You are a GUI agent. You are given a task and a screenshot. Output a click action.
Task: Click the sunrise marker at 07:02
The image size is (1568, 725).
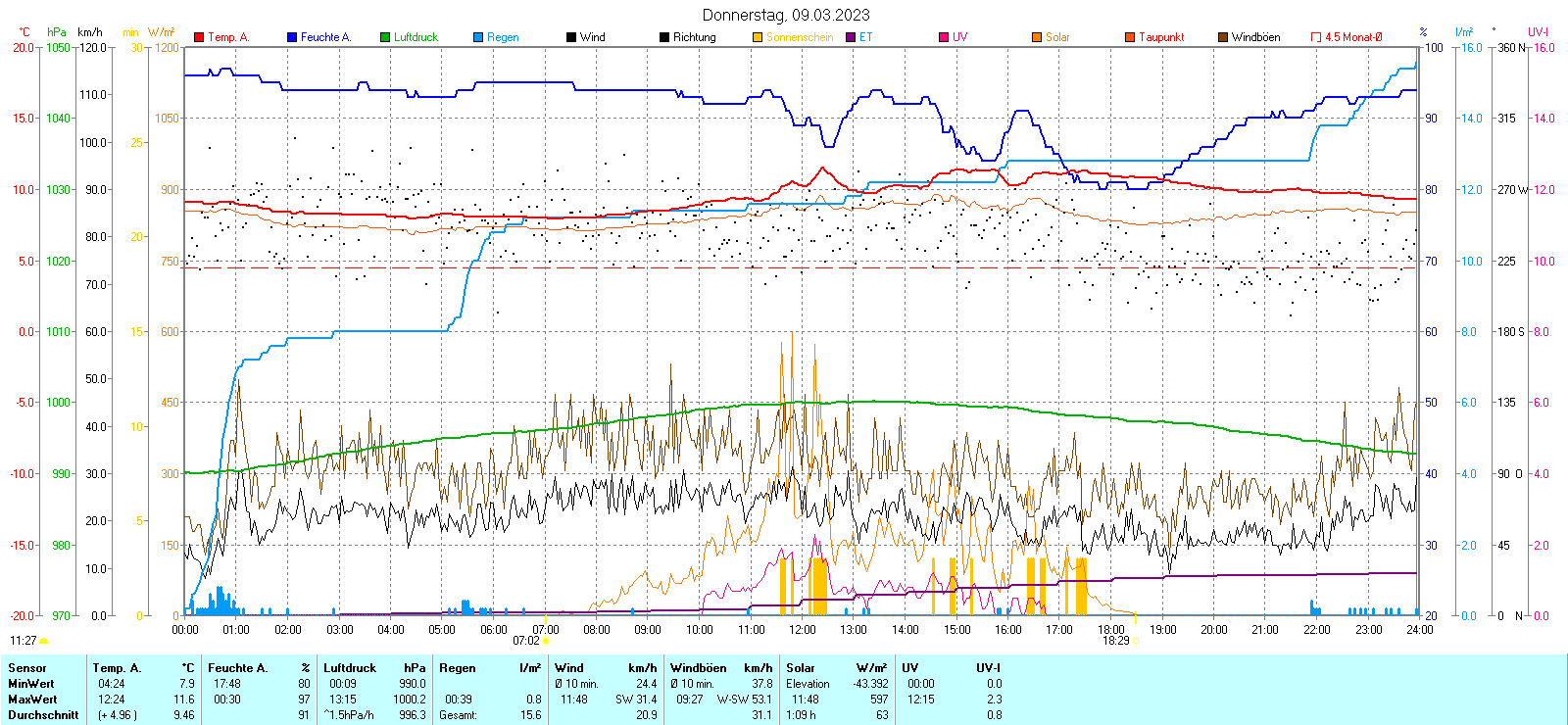coord(546,642)
